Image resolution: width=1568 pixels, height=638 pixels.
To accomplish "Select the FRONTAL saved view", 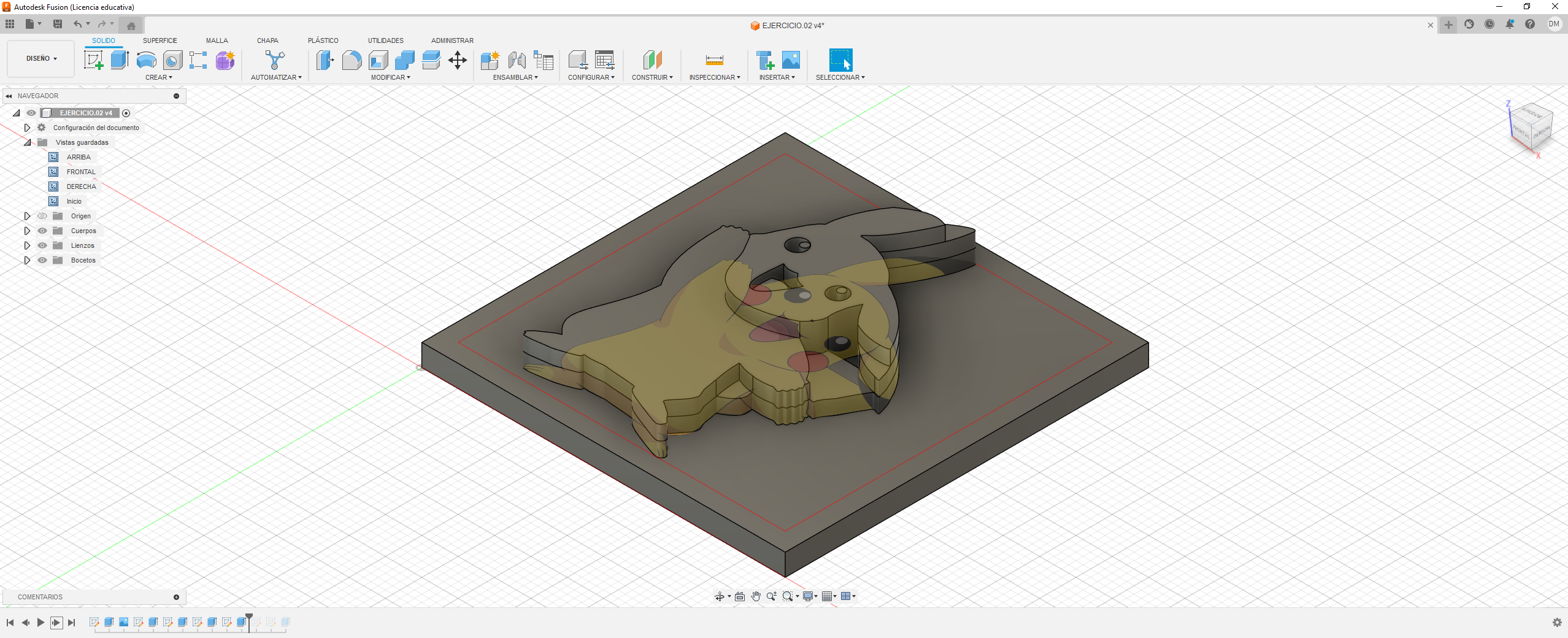I will 81,172.
